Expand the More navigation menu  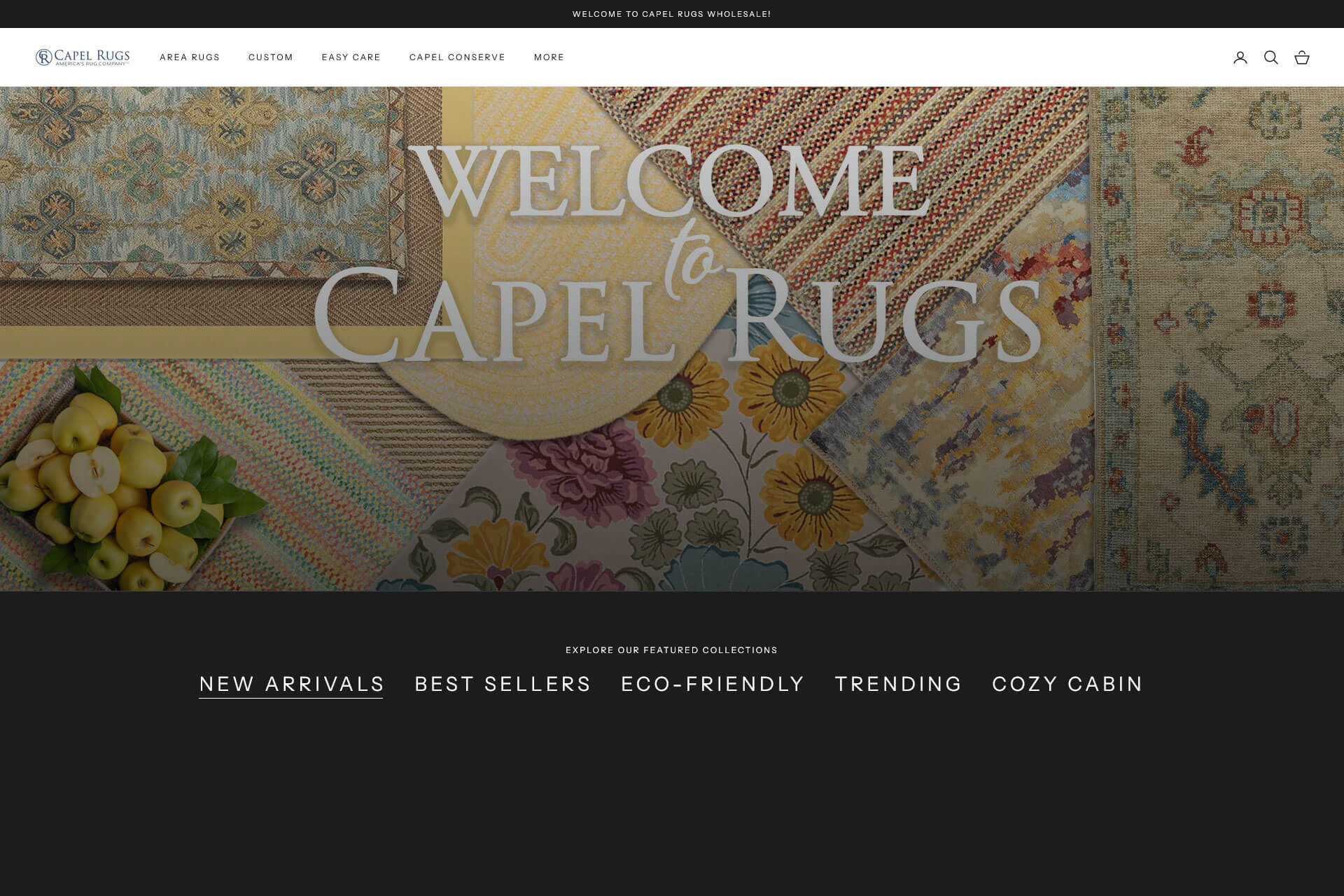(x=549, y=57)
